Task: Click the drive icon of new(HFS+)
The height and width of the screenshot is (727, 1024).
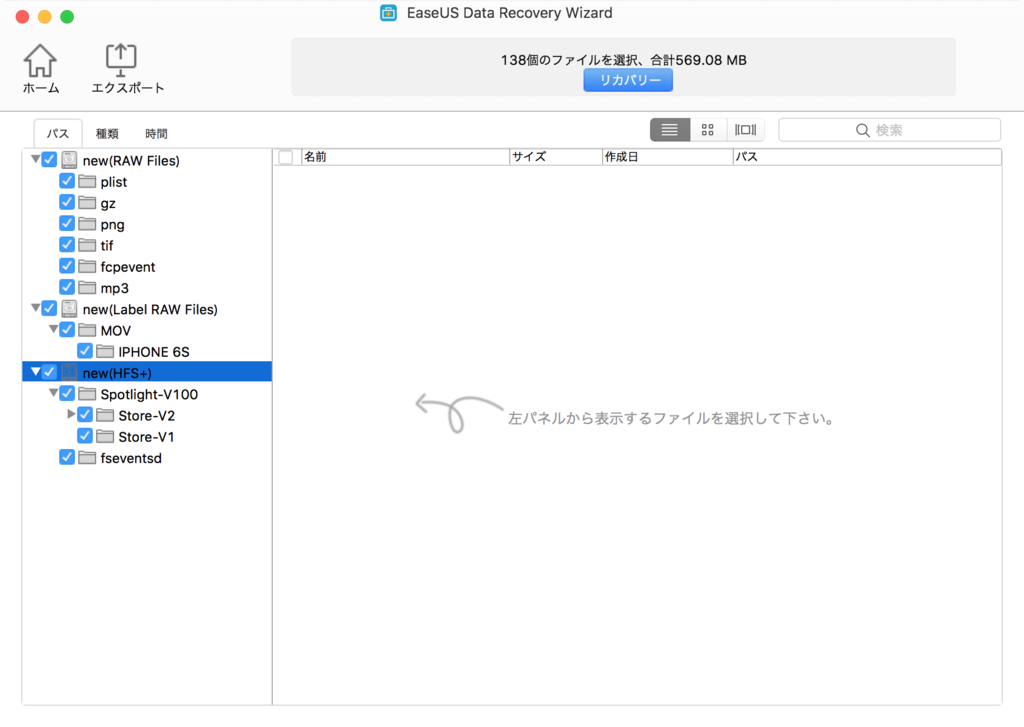Action: pyautogui.click(x=69, y=372)
